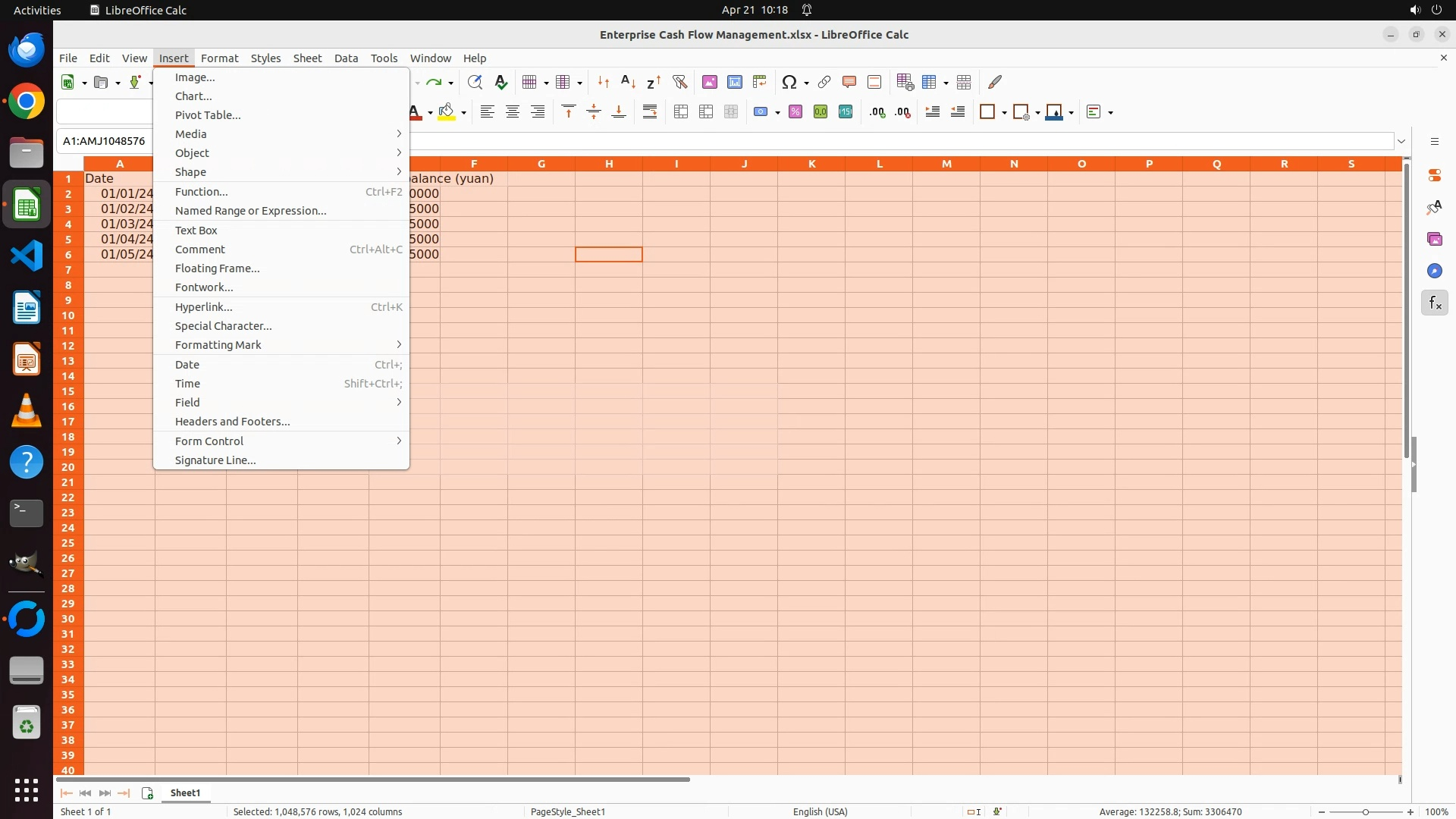Select Hyperlink... menu entry
The height and width of the screenshot is (819, 1456).
204,307
